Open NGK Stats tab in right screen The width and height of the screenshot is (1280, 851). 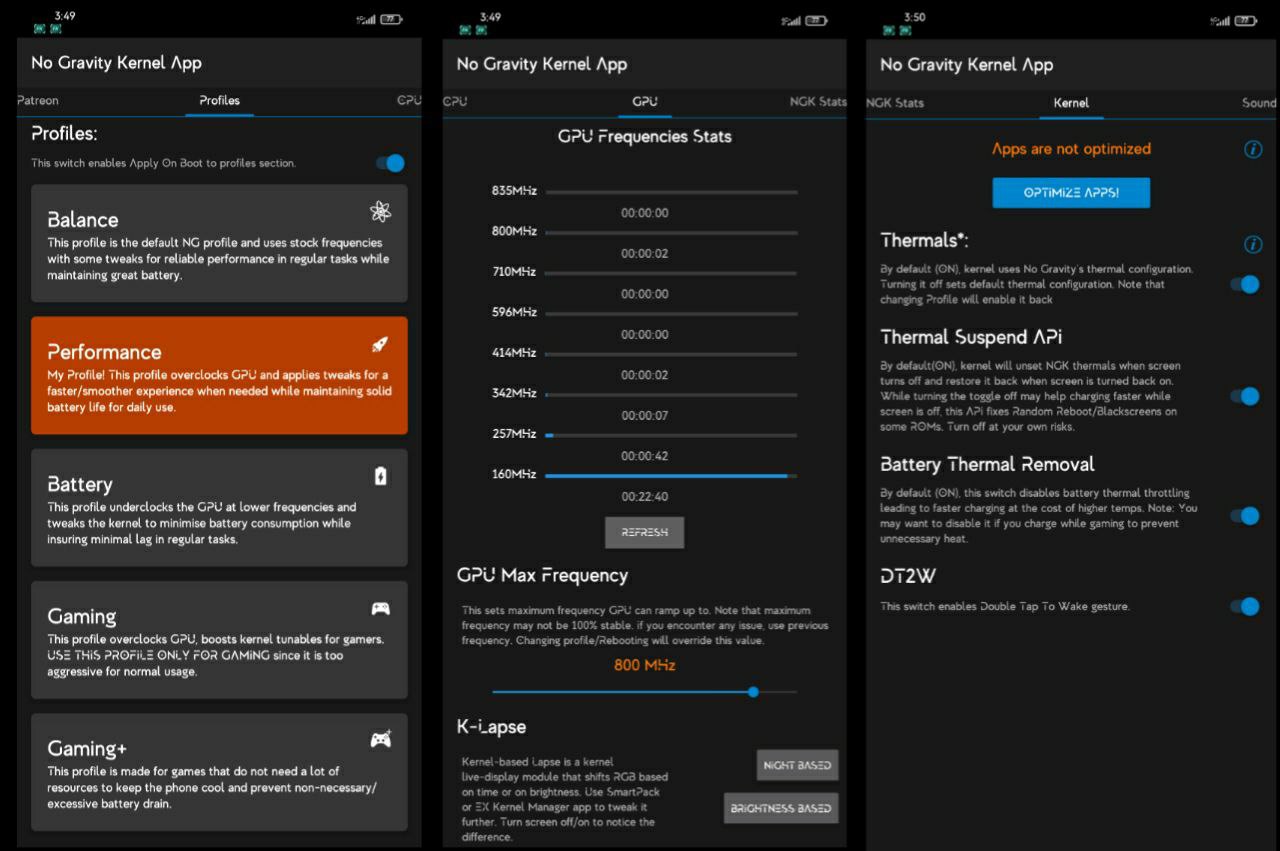click(x=895, y=102)
